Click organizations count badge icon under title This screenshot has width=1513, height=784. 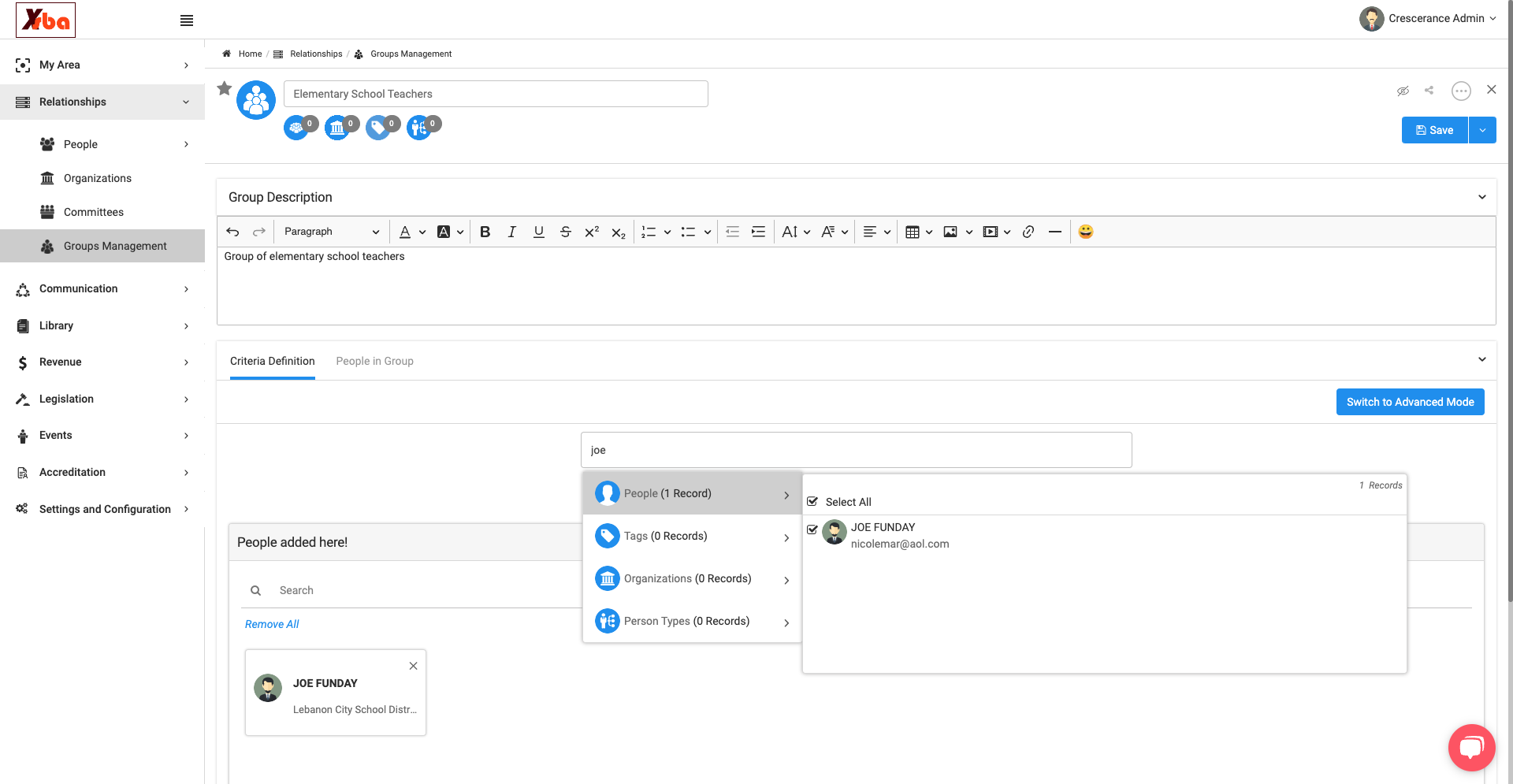[338, 127]
